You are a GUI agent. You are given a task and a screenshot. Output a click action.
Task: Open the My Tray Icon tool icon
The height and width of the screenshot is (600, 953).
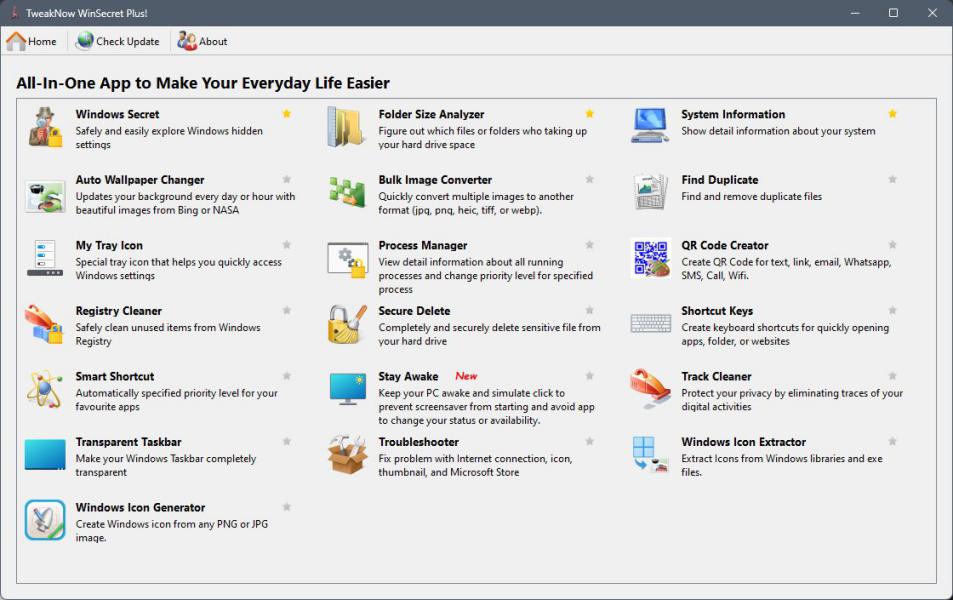tap(45, 258)
